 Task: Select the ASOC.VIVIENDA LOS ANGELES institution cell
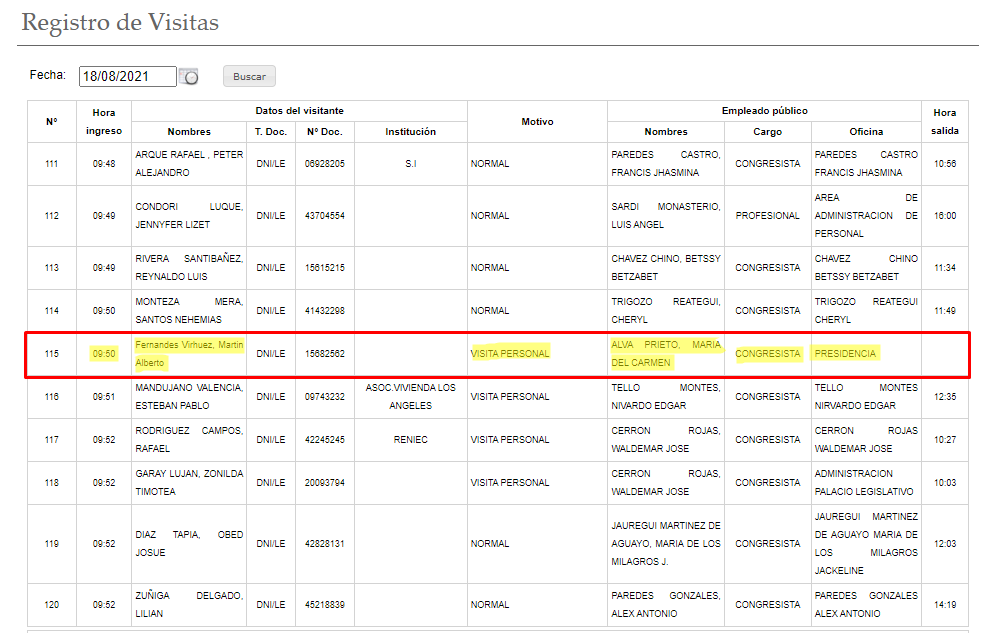pyautogui.click(x=410, y=396)
